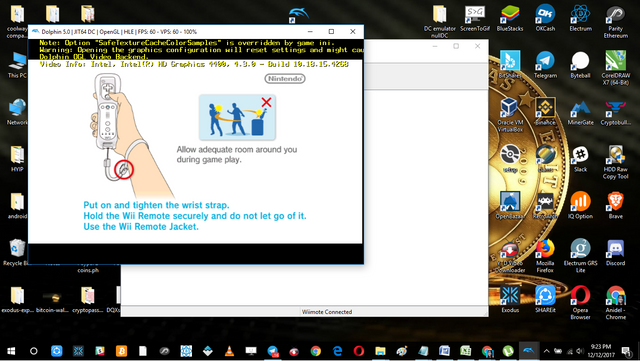This screenshot has height=361, width=640.
Task: Click the Wiimote Connected status bar text
Action: pyautogui.click(x=327, y=312)
